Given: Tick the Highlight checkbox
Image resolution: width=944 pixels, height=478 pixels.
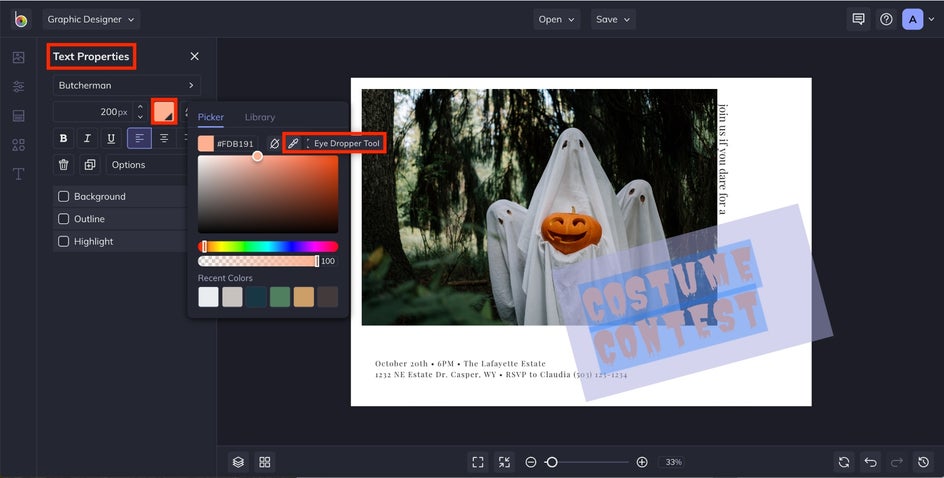Looking at the screenshot, I should pos(64,241).
